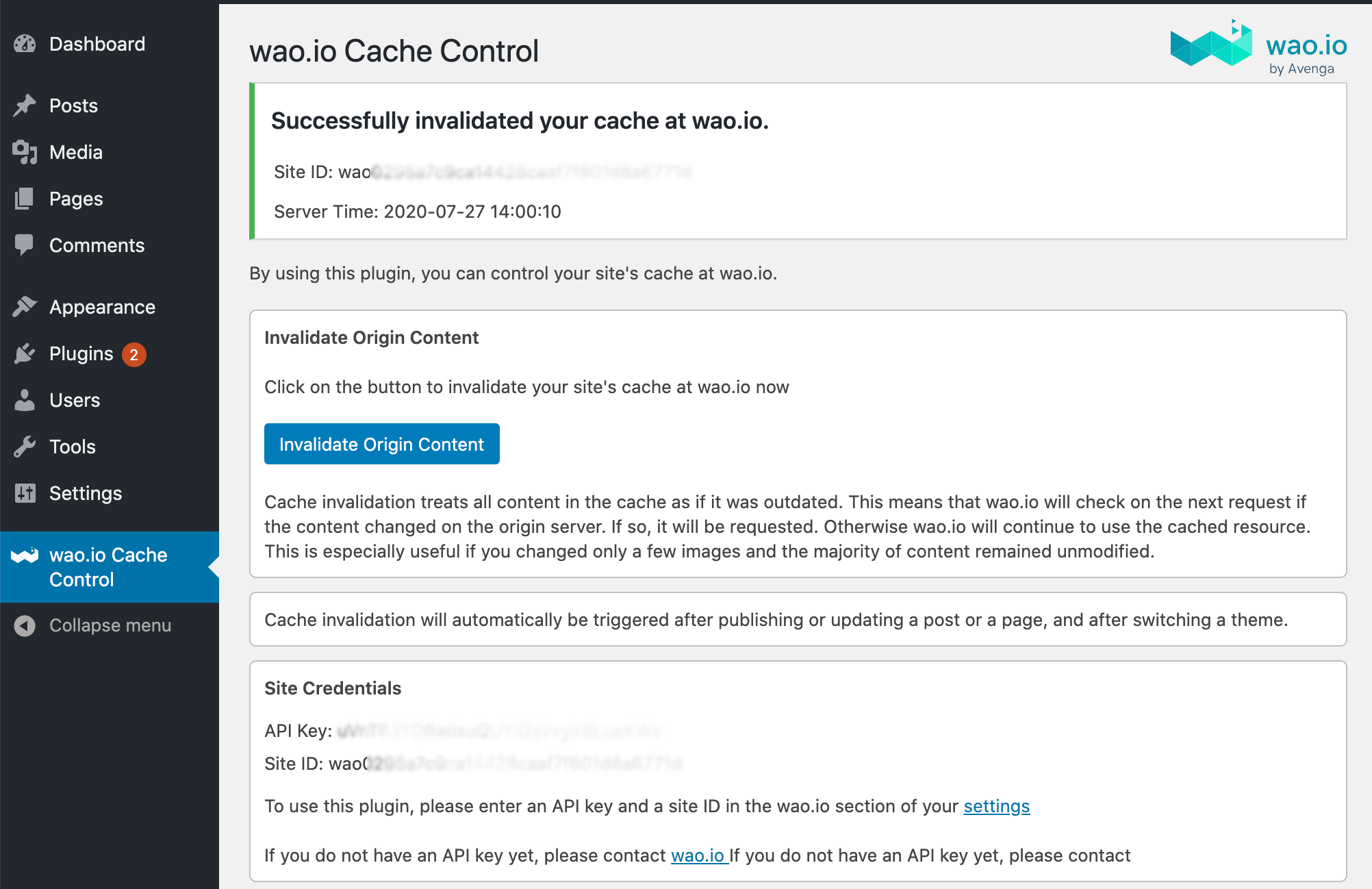Click the Site Credentials heading
Viewport: 1372px width, 889px height.
point(333,688)
